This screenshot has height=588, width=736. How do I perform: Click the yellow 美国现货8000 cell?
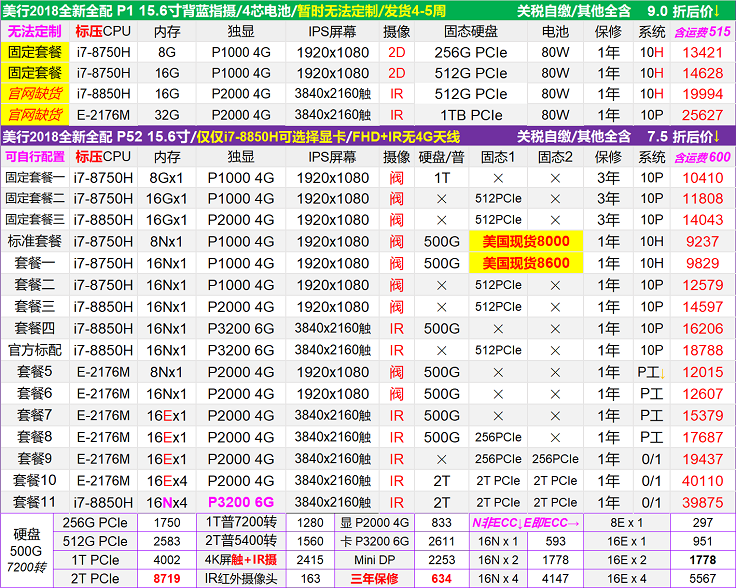[x=526, y=241]
